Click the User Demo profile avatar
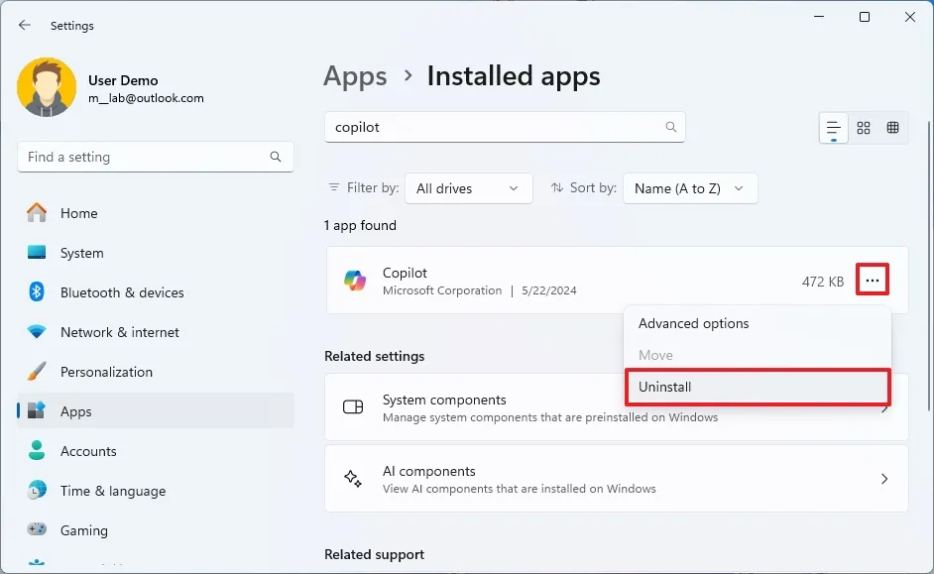This screenshot has width=934, height=574. tap(47, 87)
